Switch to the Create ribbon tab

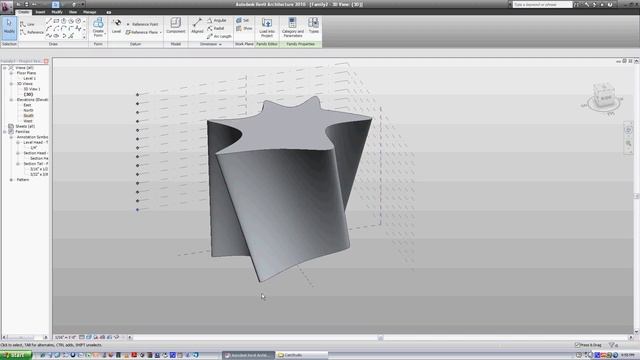click(24, 12)
